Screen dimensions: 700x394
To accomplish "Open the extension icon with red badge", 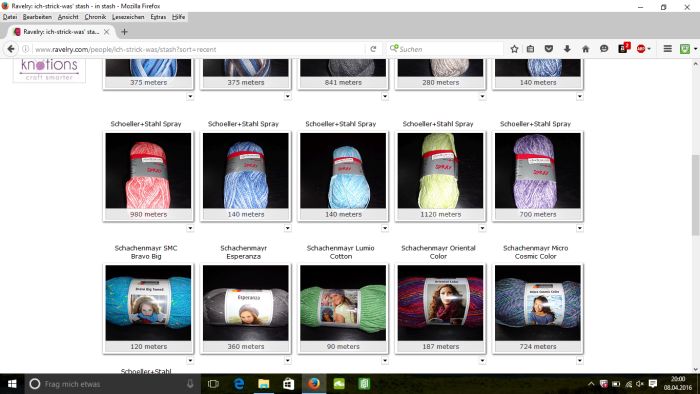I will [x=623, y=48].
